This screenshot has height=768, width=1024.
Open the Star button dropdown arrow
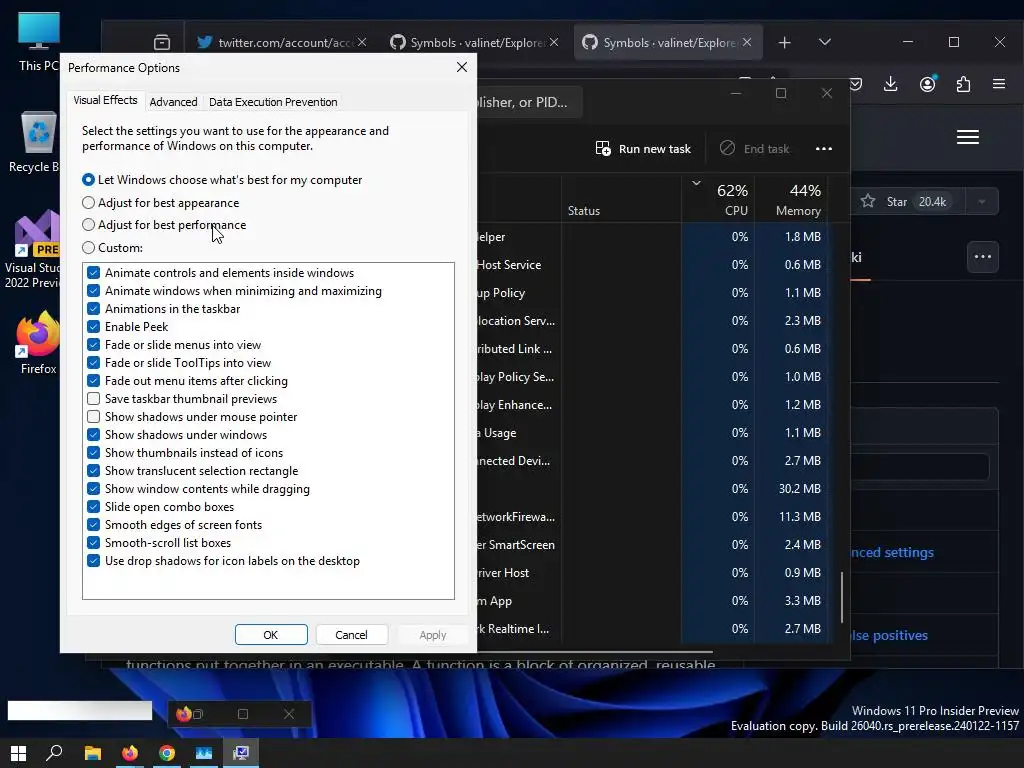982,202
